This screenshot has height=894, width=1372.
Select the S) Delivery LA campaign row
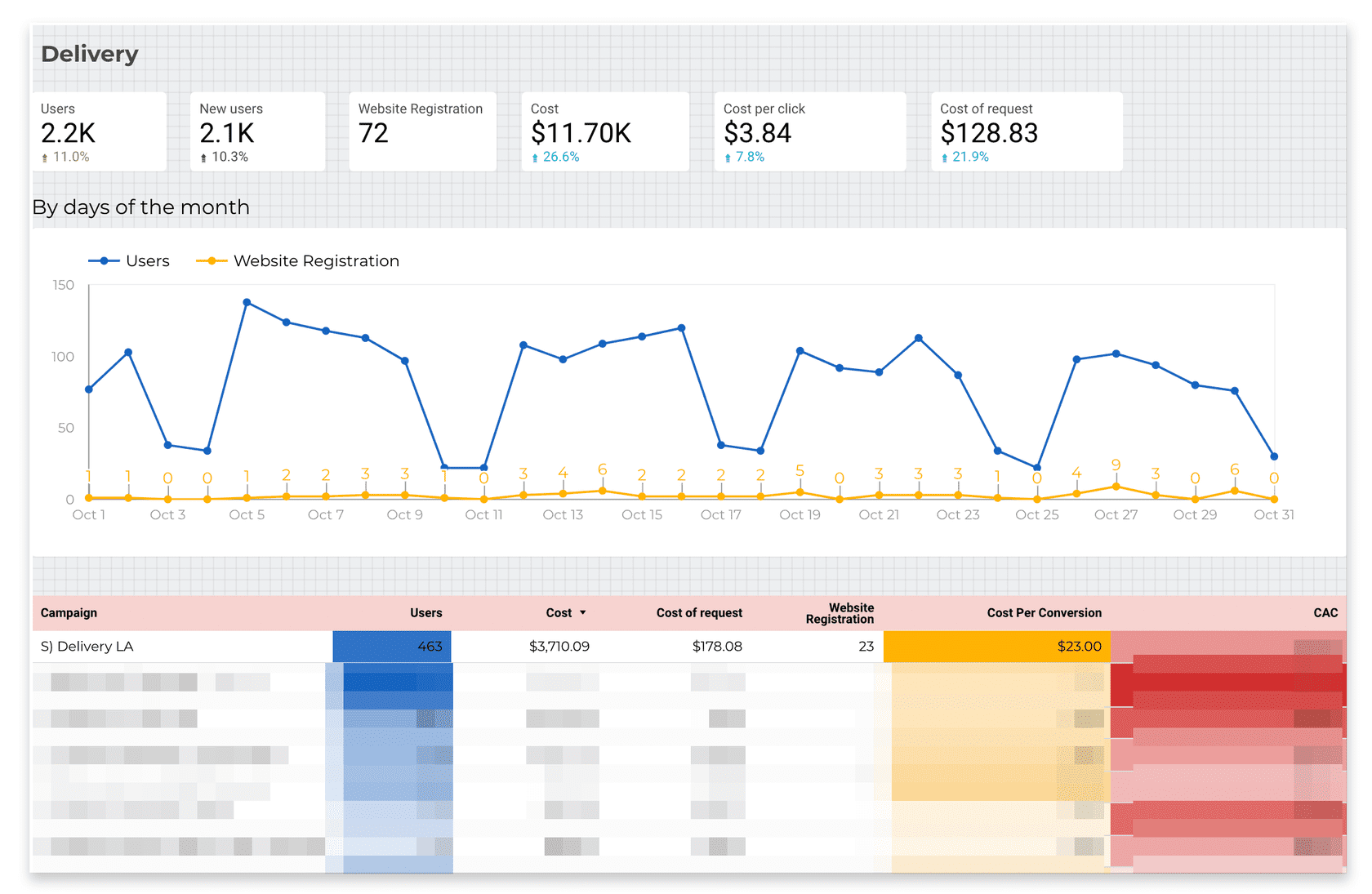pos(87,647)
